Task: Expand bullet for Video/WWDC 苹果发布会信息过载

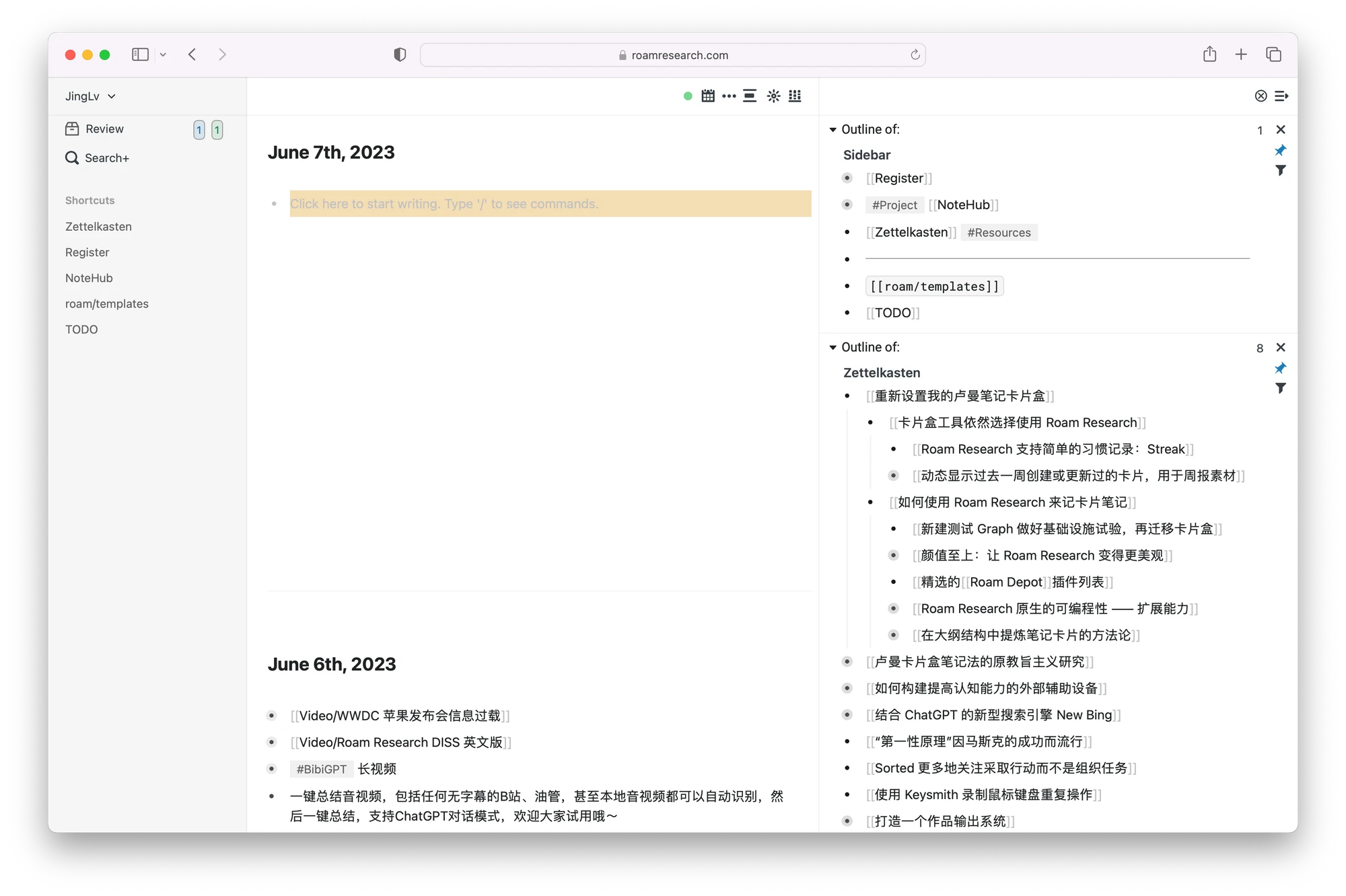Action: pos(272,716)
